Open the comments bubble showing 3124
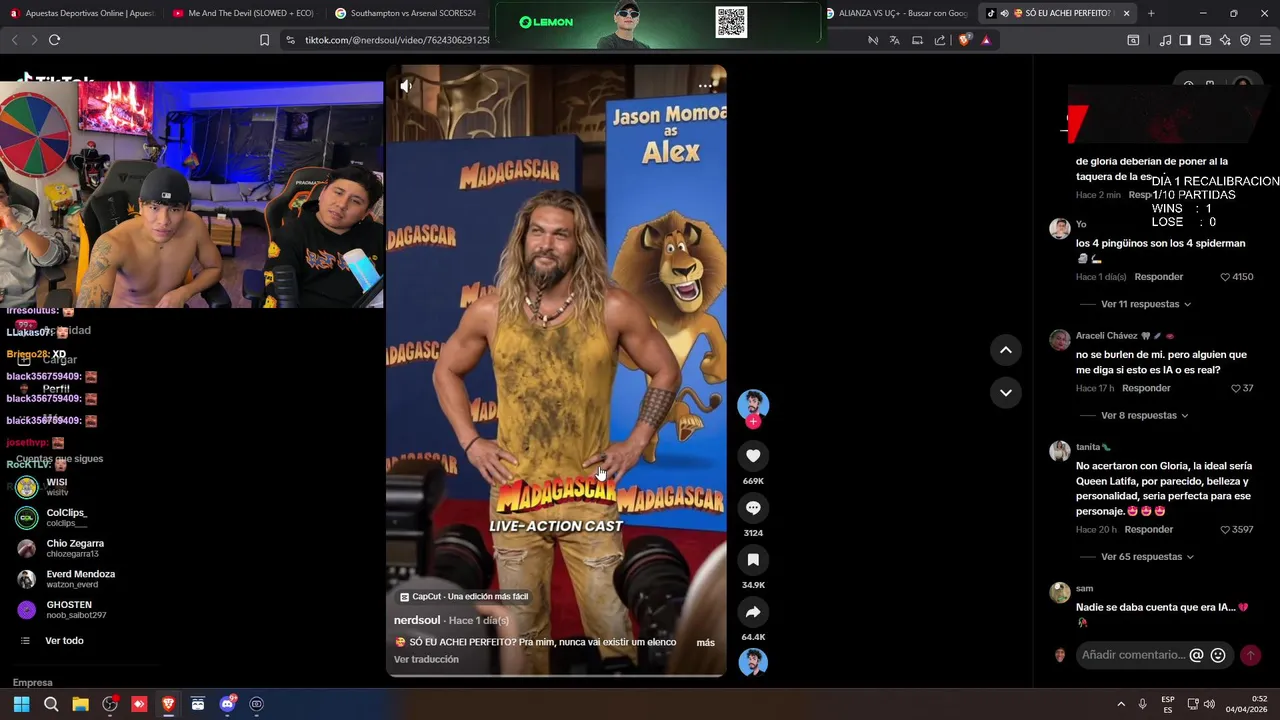 (753, 508)
